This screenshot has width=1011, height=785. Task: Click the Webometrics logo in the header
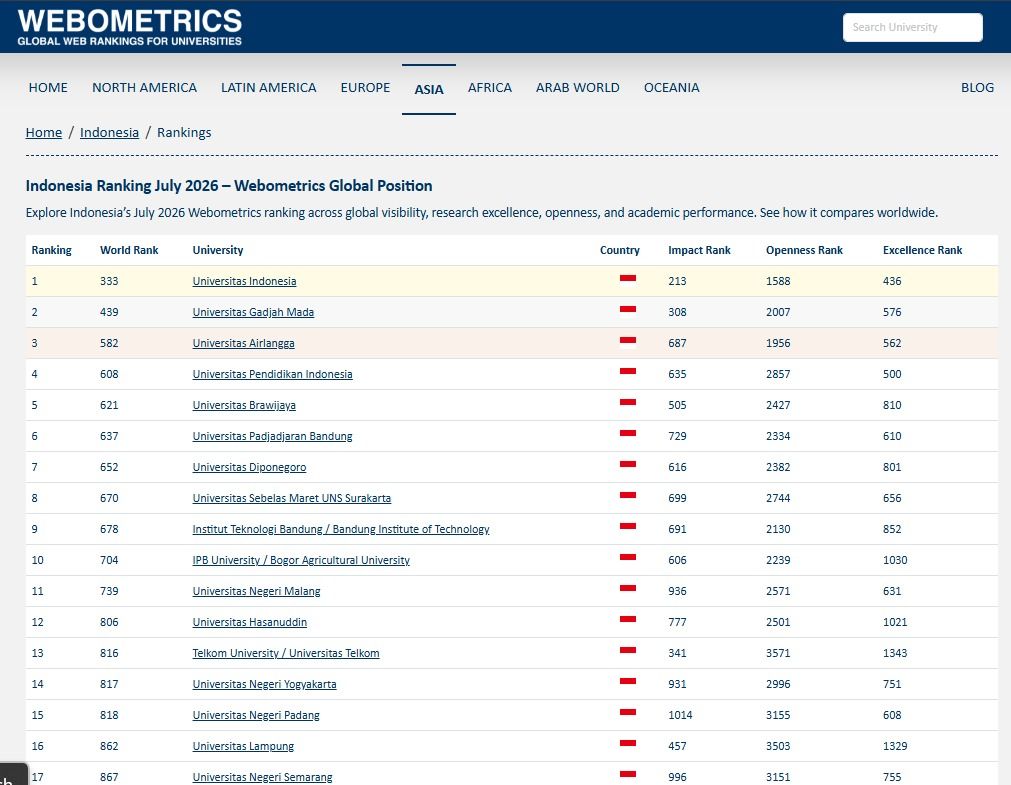point(130,27)
